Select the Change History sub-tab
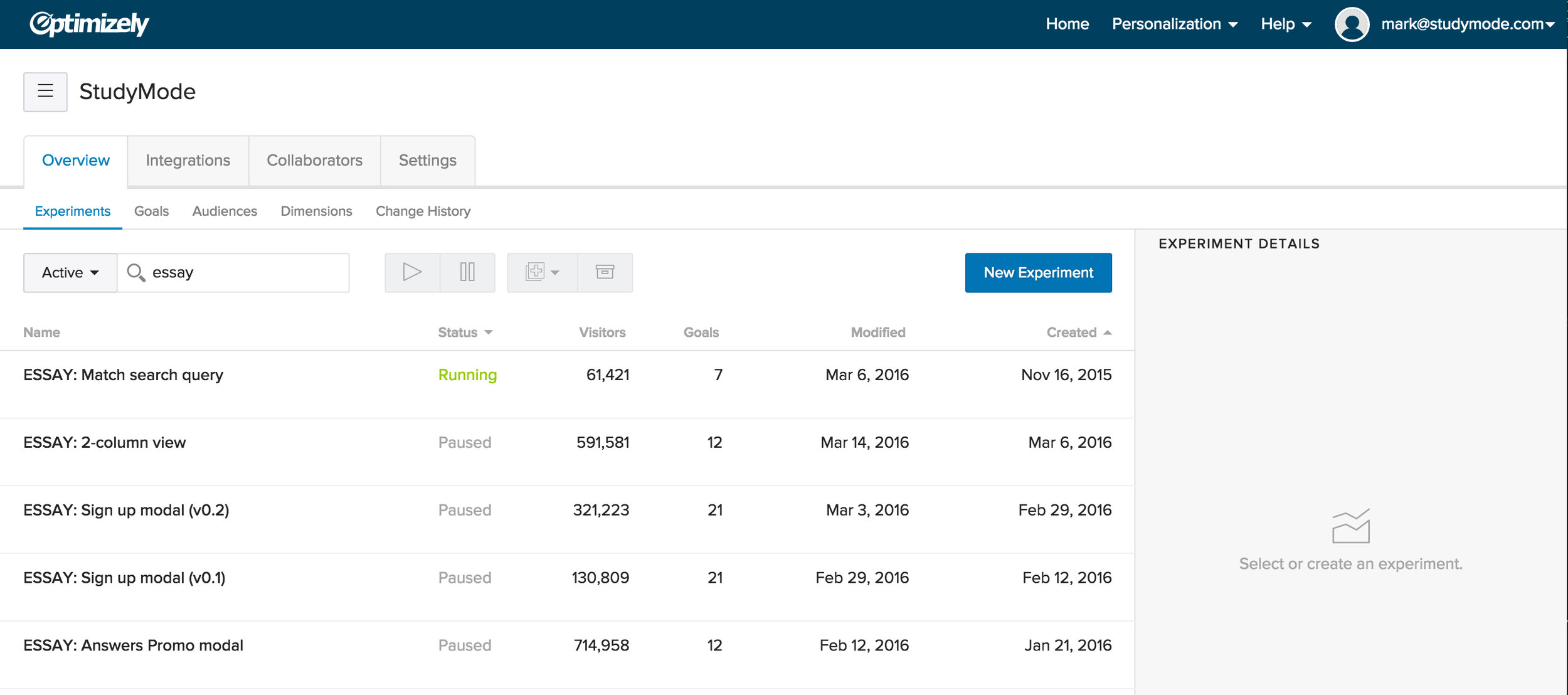Image resolution: width=1568 pixels, height=695 pixels. 423,211
